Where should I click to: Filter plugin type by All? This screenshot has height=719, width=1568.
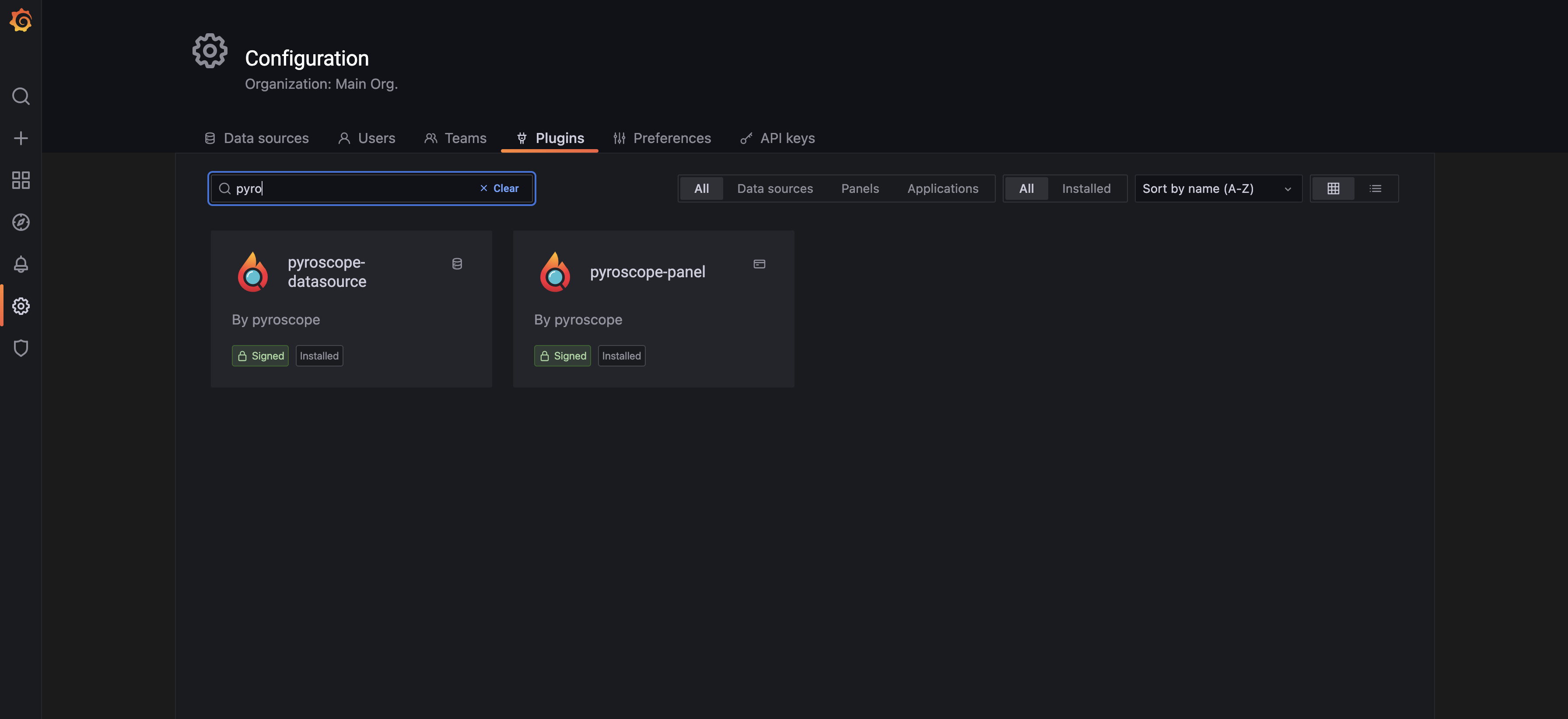[x=701, y=188]
